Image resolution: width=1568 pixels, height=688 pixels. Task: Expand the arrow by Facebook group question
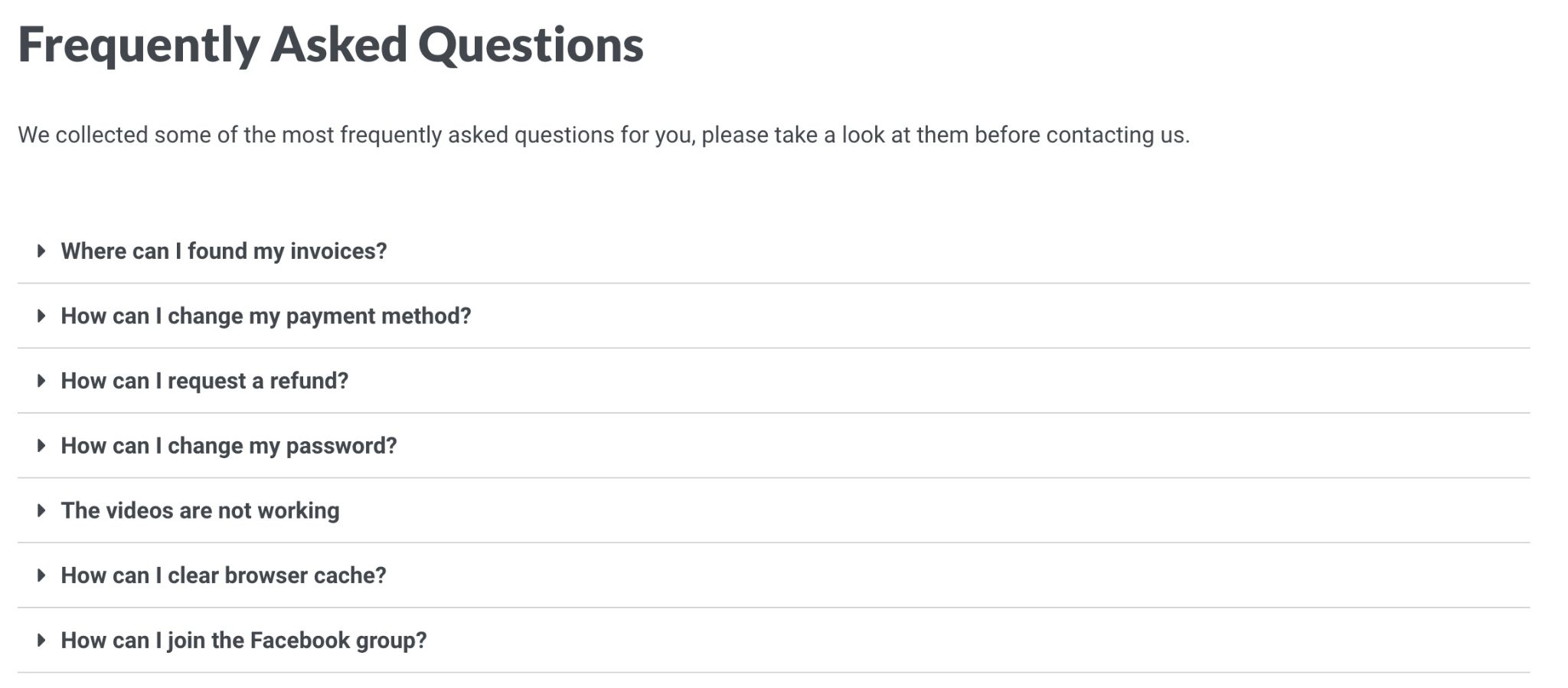[x=41, y=640]
